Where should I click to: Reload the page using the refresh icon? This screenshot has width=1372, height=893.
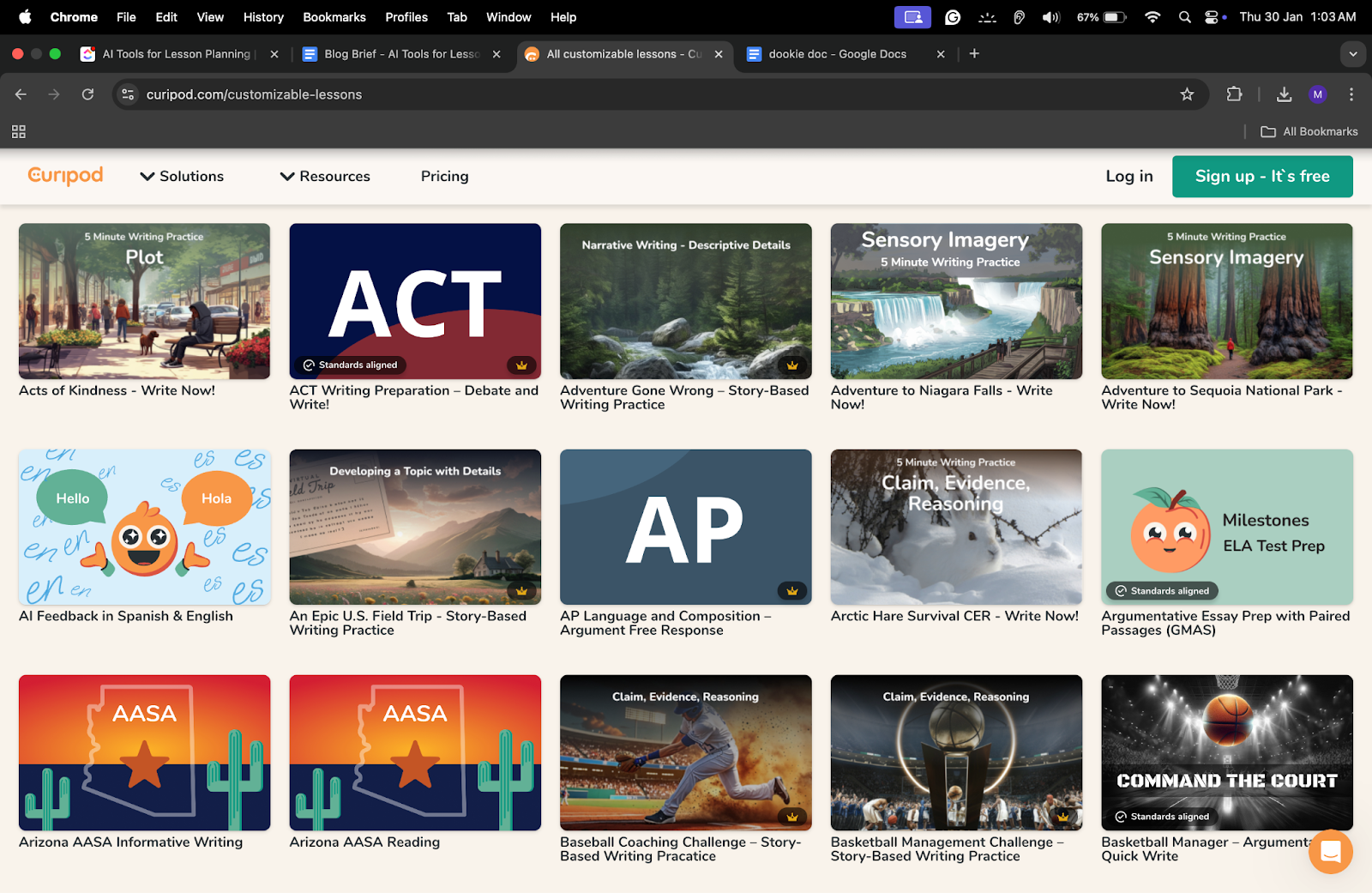[87, 94]
